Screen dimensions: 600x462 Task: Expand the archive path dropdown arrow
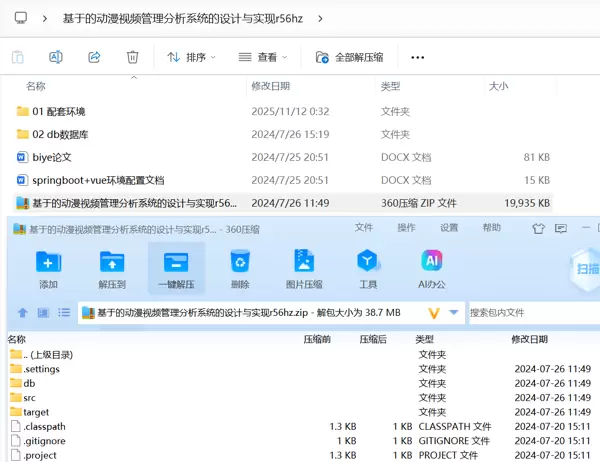click(454, 313)
